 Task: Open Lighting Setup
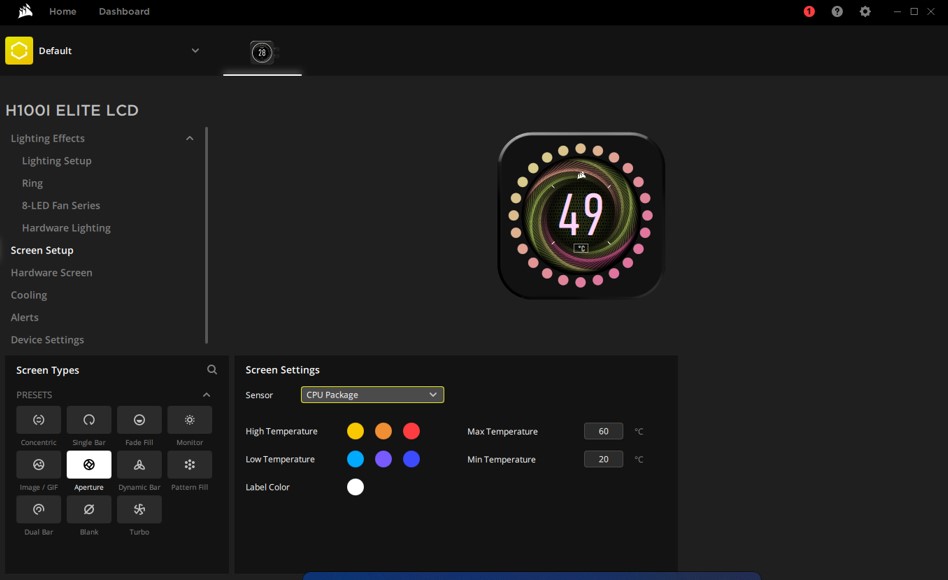coord(57,161)
